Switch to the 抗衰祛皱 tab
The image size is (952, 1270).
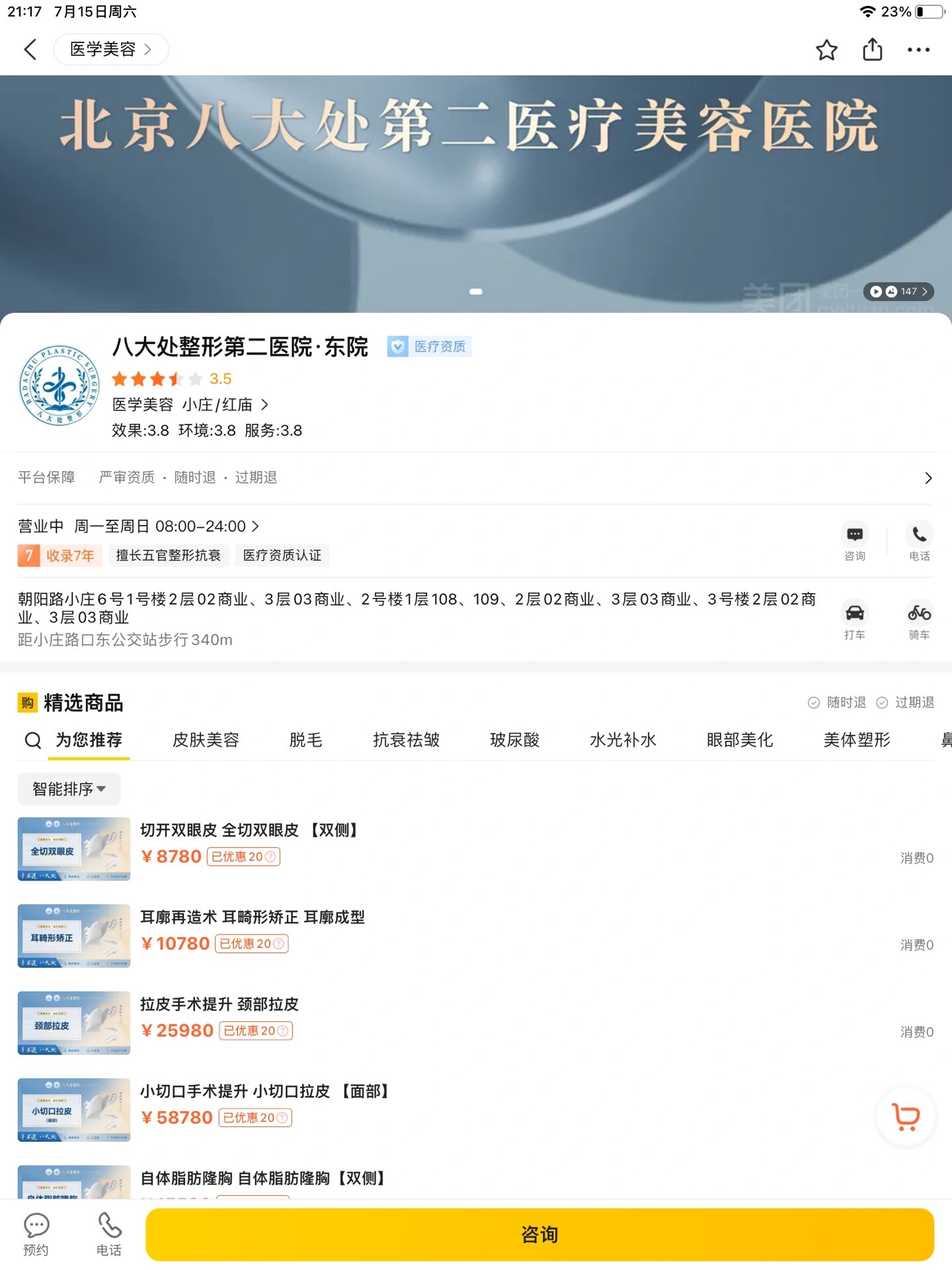pyautogui.click(x=406, y=740)
